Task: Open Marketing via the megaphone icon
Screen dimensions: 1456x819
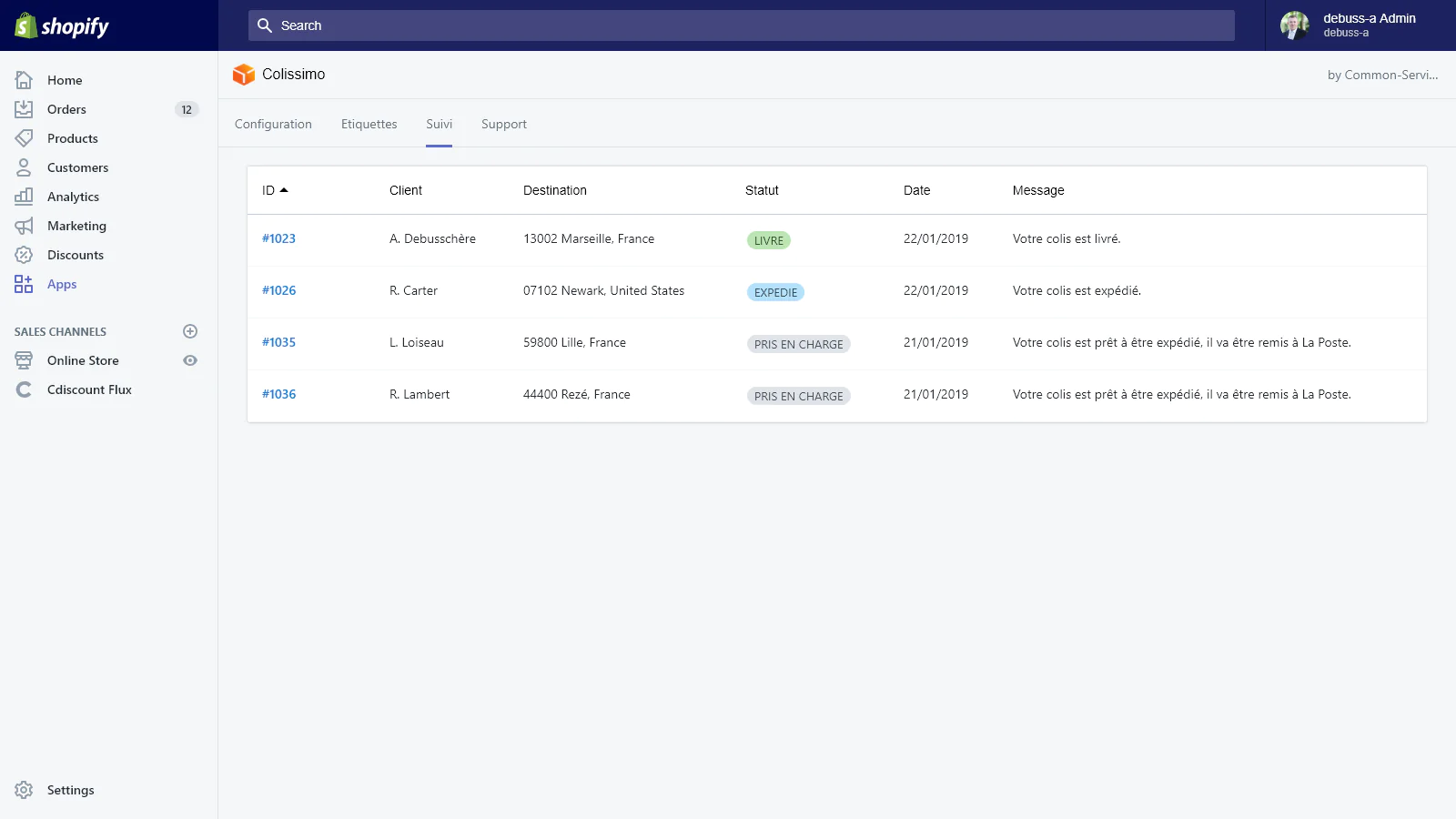Action: click(24, 226)
